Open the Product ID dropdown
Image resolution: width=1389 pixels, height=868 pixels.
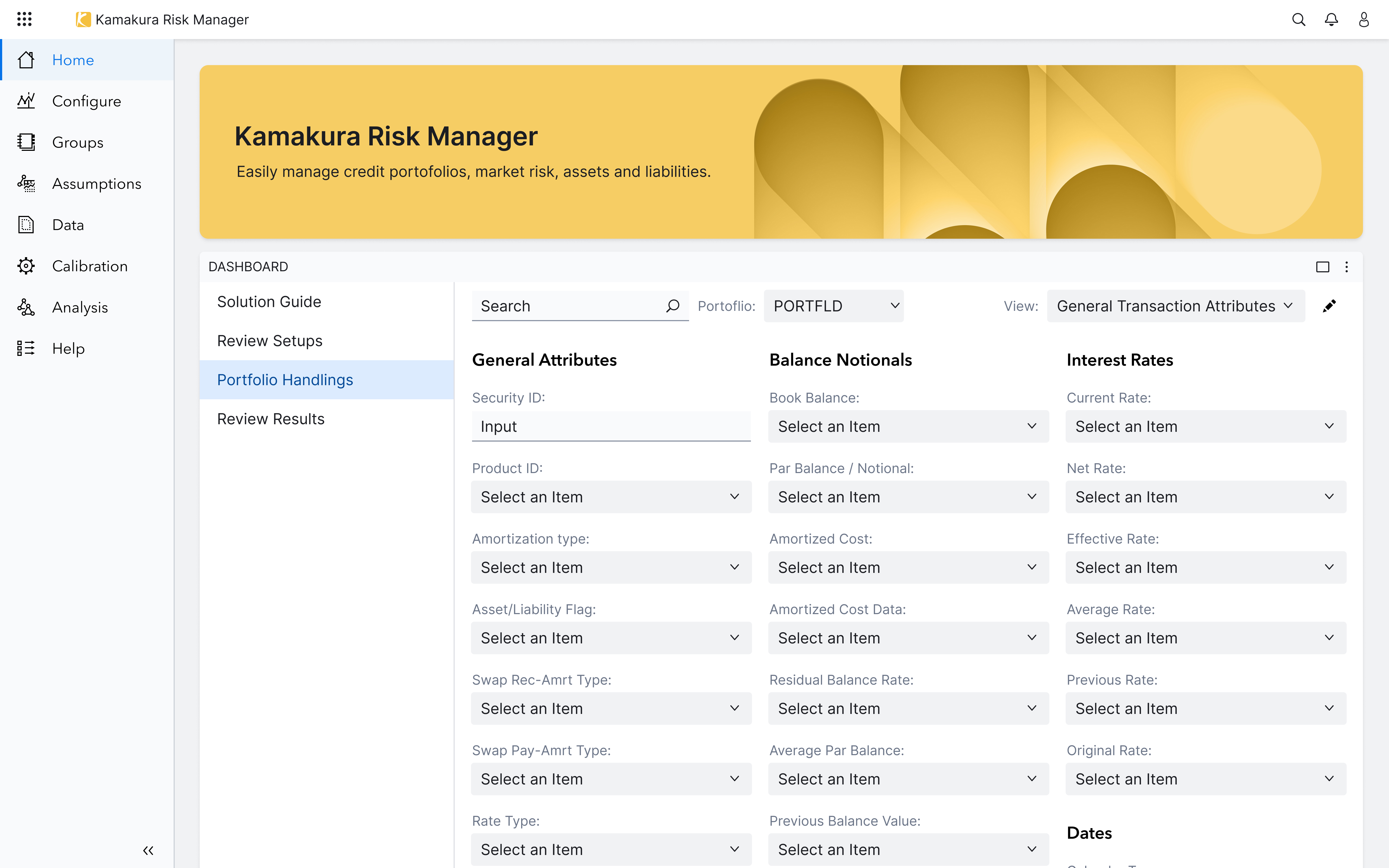(611, 497)
